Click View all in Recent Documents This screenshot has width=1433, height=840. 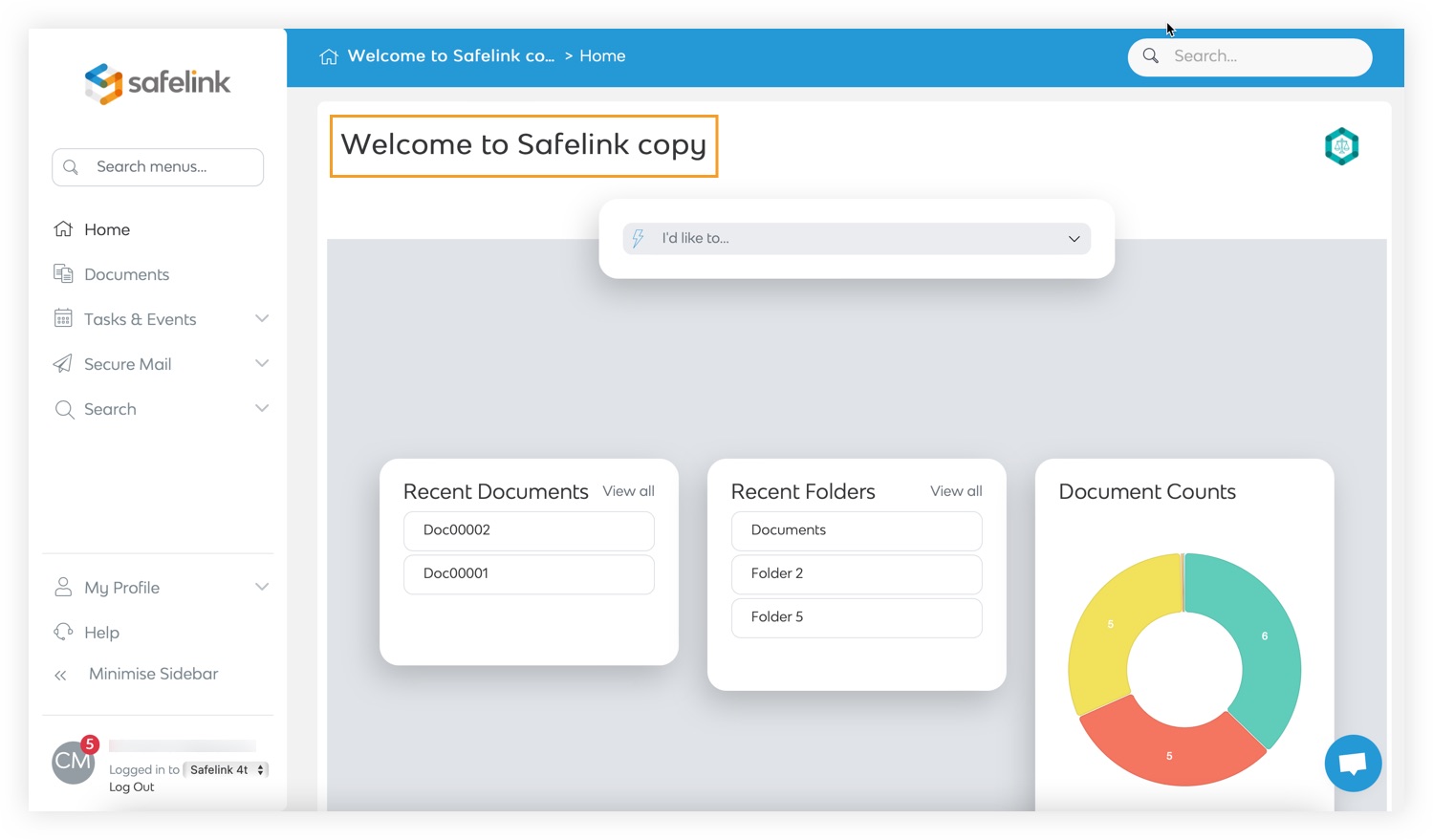coord(628,491)
